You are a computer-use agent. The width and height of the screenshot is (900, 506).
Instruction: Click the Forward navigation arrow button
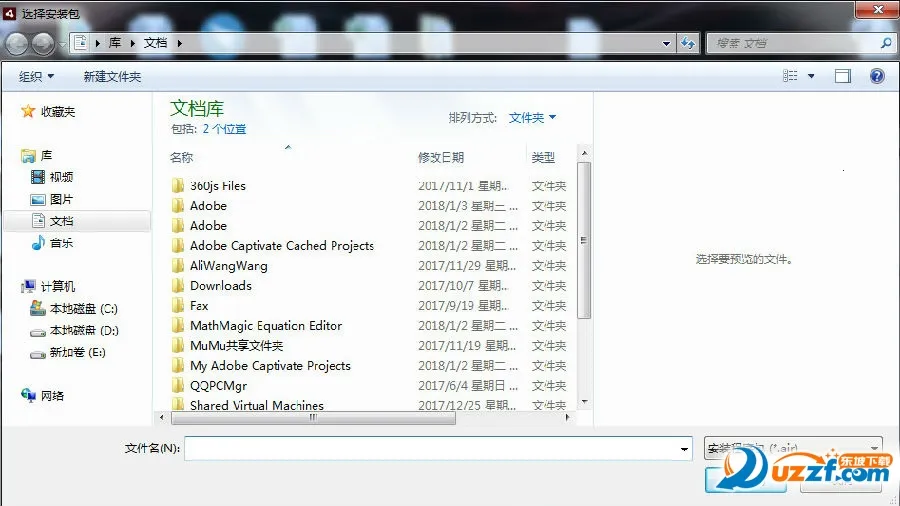point(43,44)
